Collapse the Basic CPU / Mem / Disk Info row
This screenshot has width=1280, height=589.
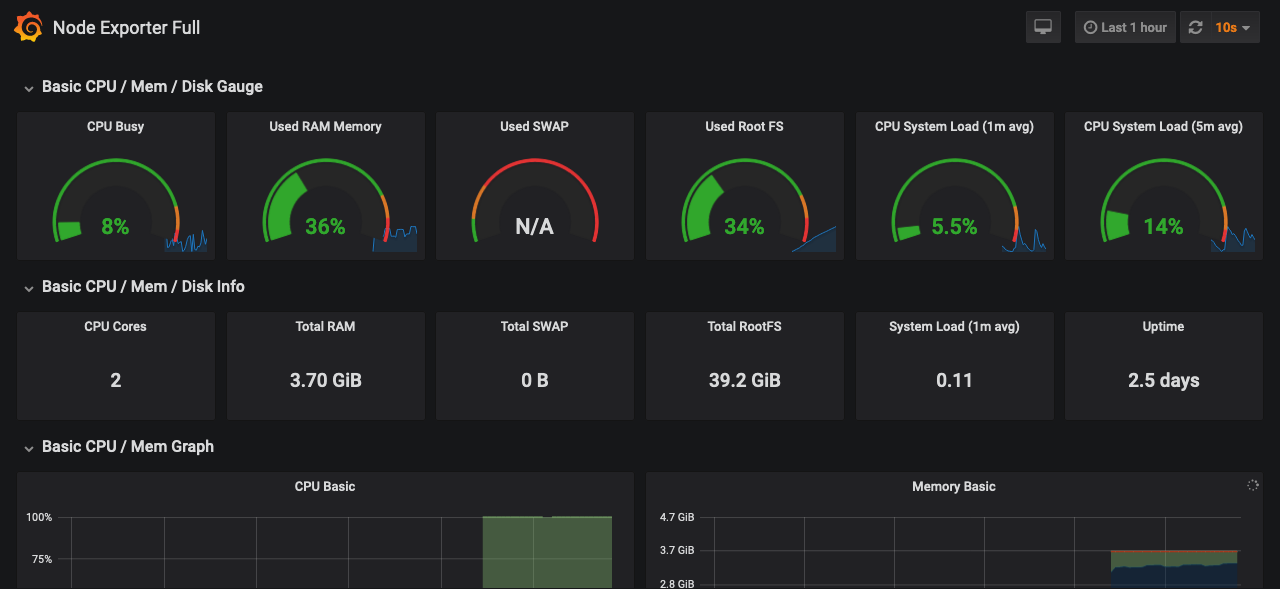pyautogui.click(x=29, y=288)
